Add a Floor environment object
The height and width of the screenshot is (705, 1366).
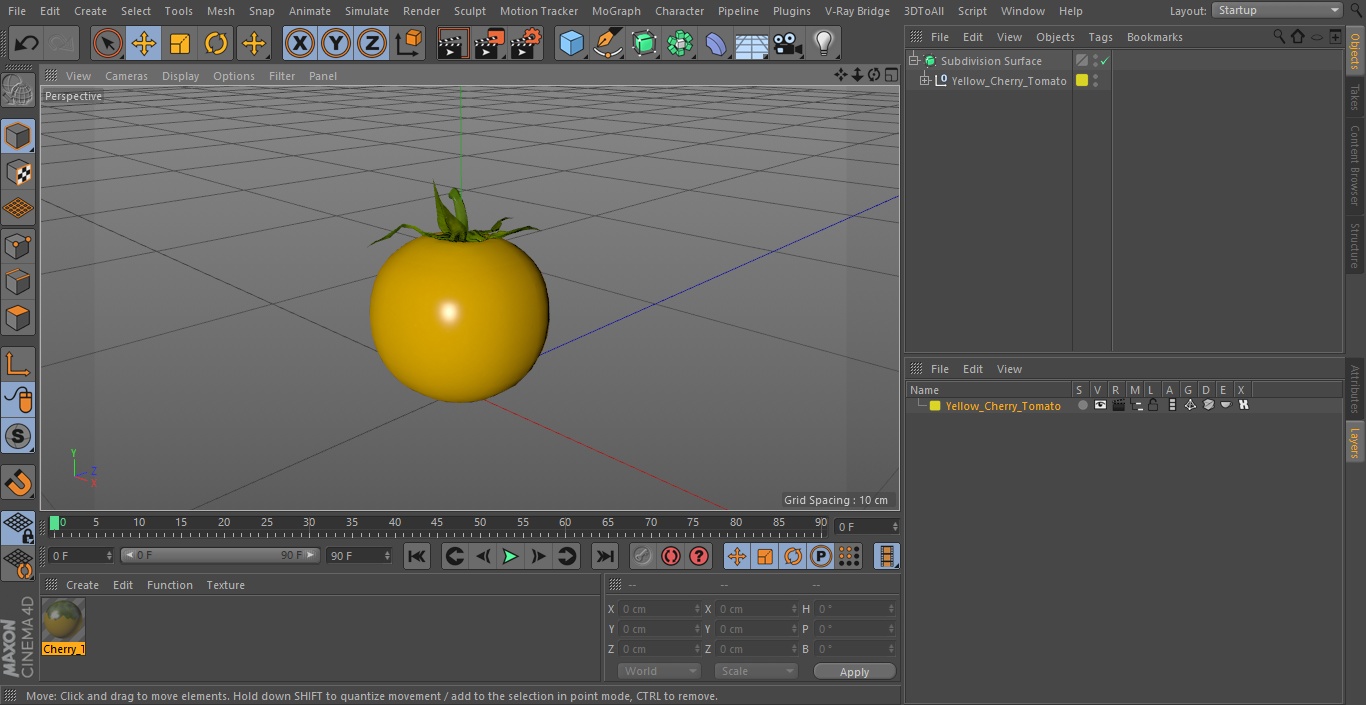pos(752,44)
